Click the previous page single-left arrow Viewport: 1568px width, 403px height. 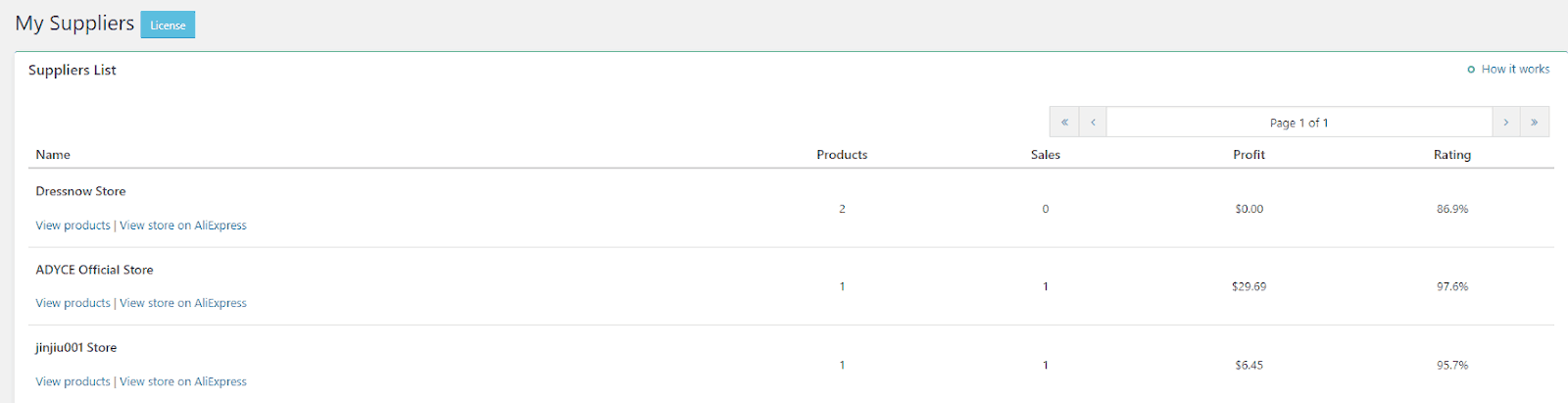[1093, 123]
